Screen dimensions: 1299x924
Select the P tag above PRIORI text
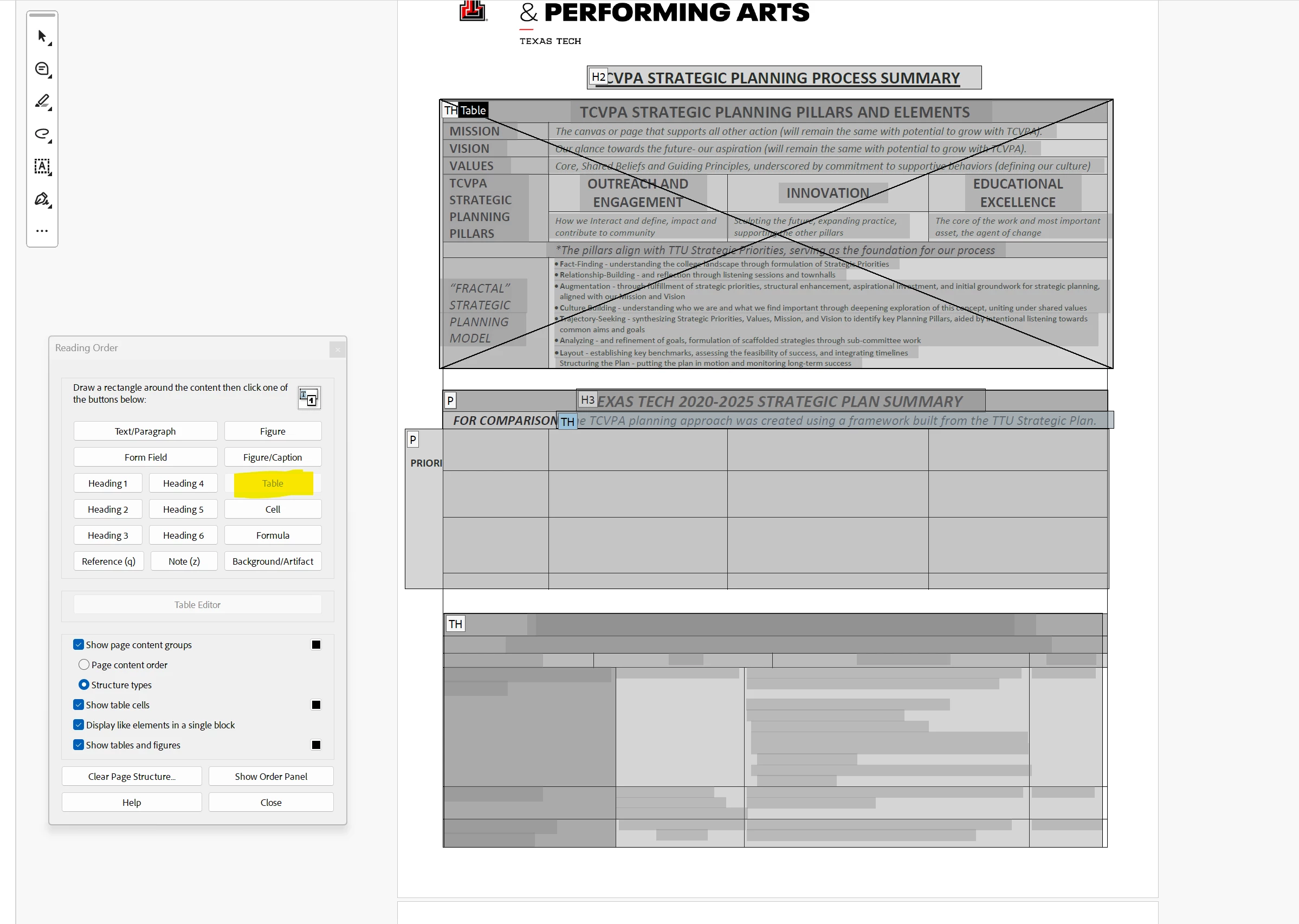pyautogui.click(x=413, y=440)
